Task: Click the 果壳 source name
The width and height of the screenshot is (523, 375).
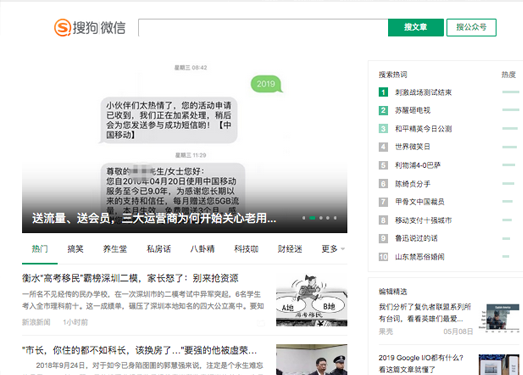Action: (x=386, y=332)
